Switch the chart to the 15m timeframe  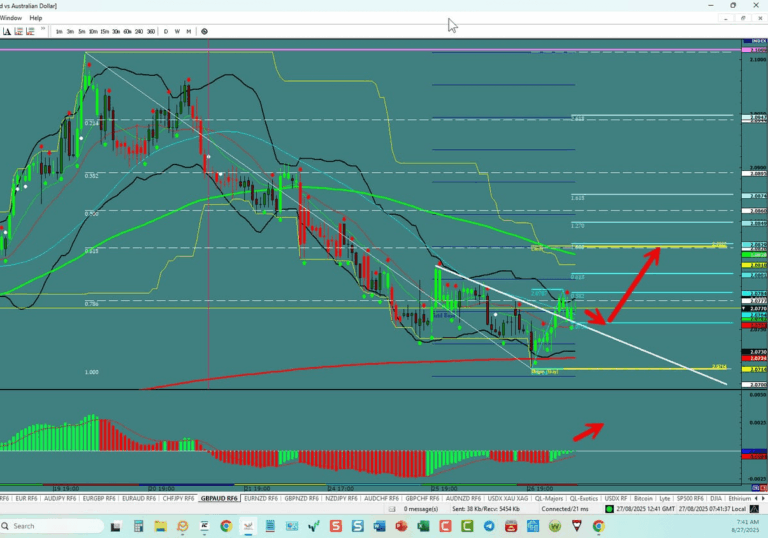tap(104, 31)
